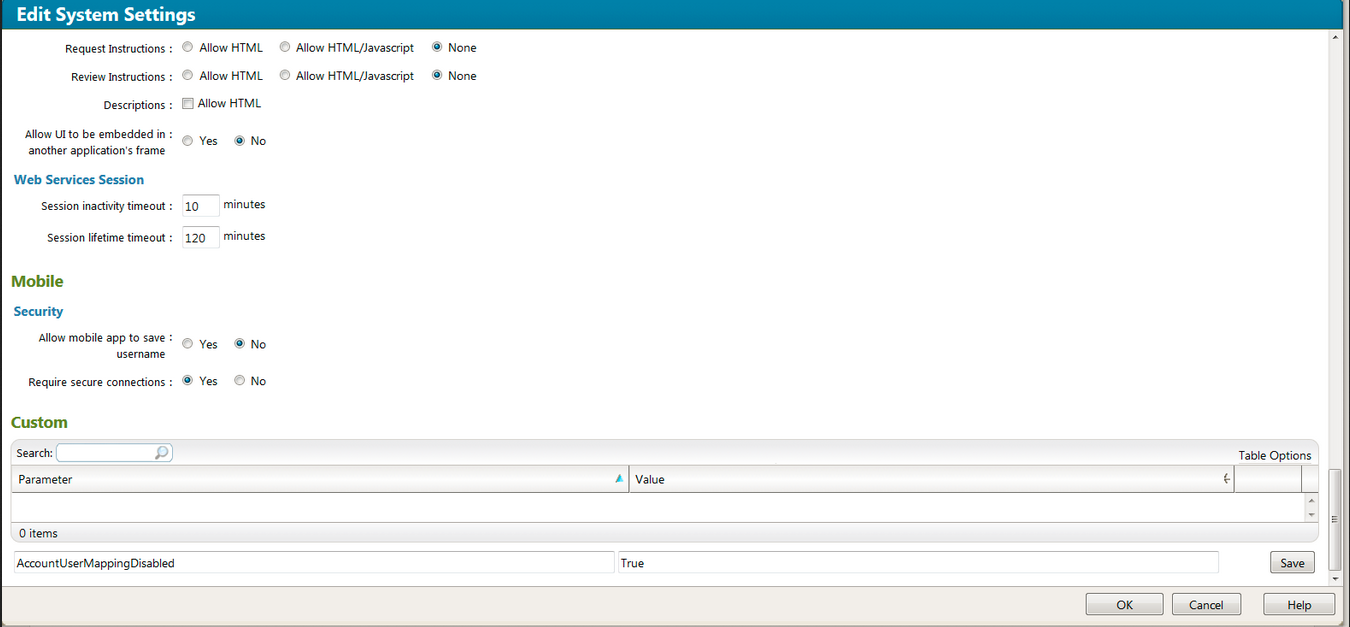Click the Cancel button
Screen dimensions: 1350x627
[1206, 605]
